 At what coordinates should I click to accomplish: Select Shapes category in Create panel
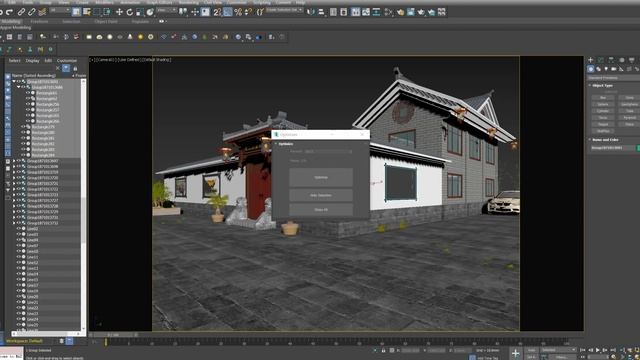(x=598, y=69)
